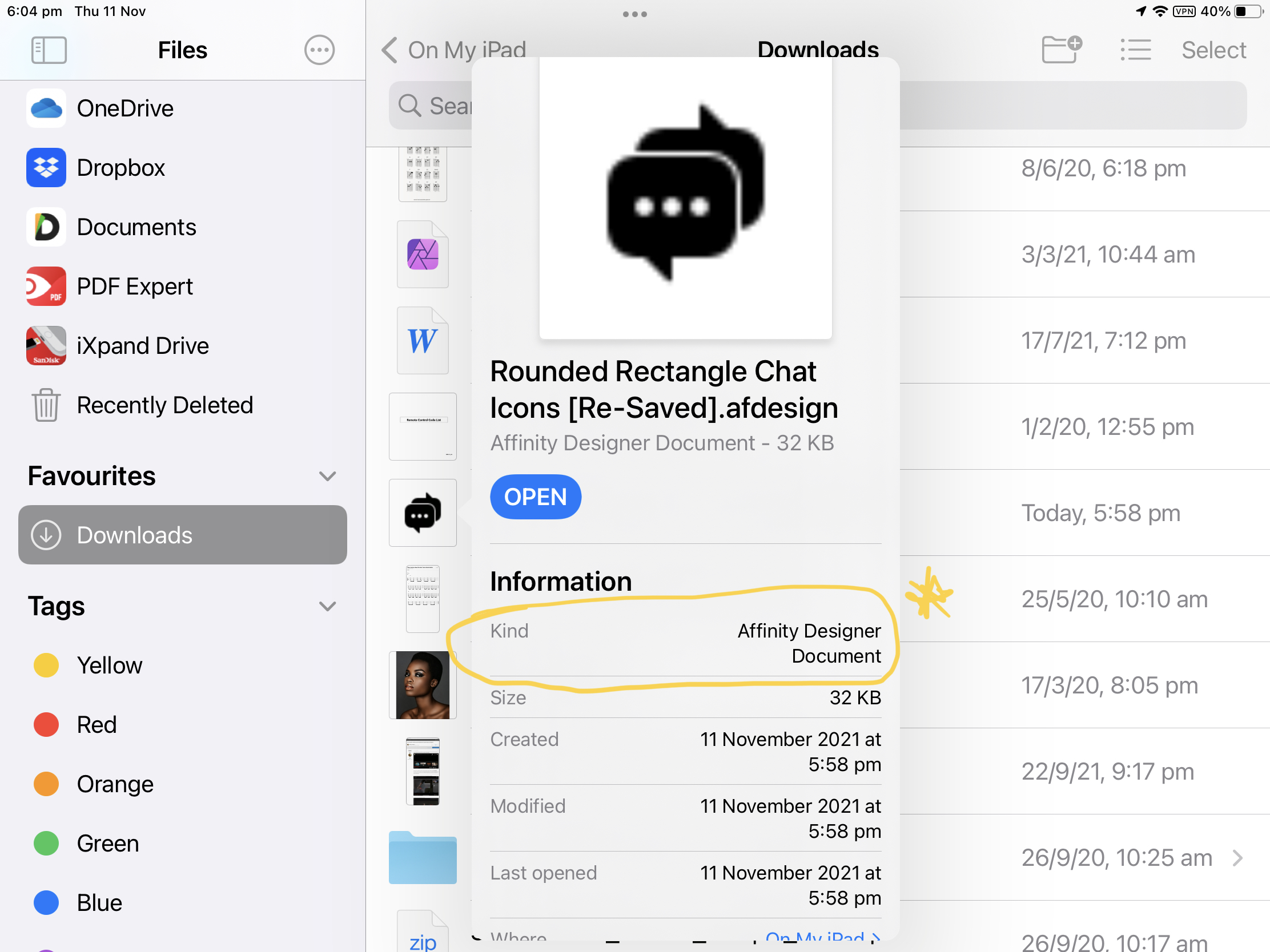Open the Word document file
Viewport: 1270px width, 952px height.
(423, 340)
